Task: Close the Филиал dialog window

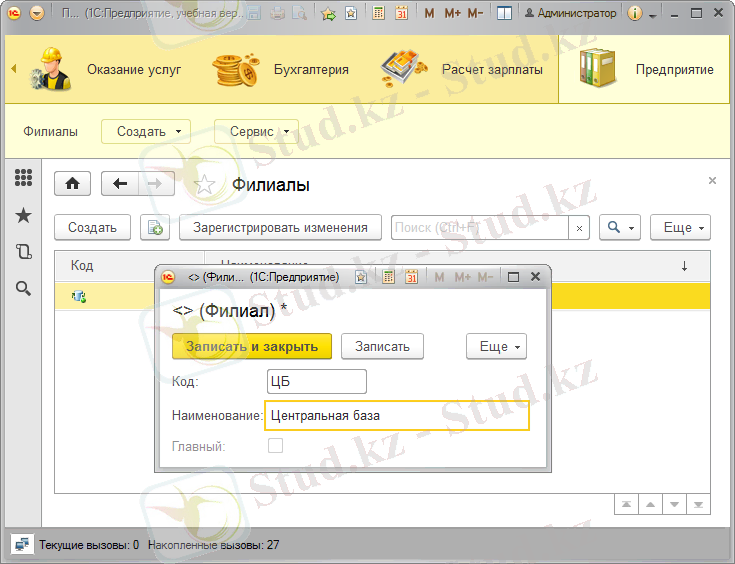Action: point(535,277)
